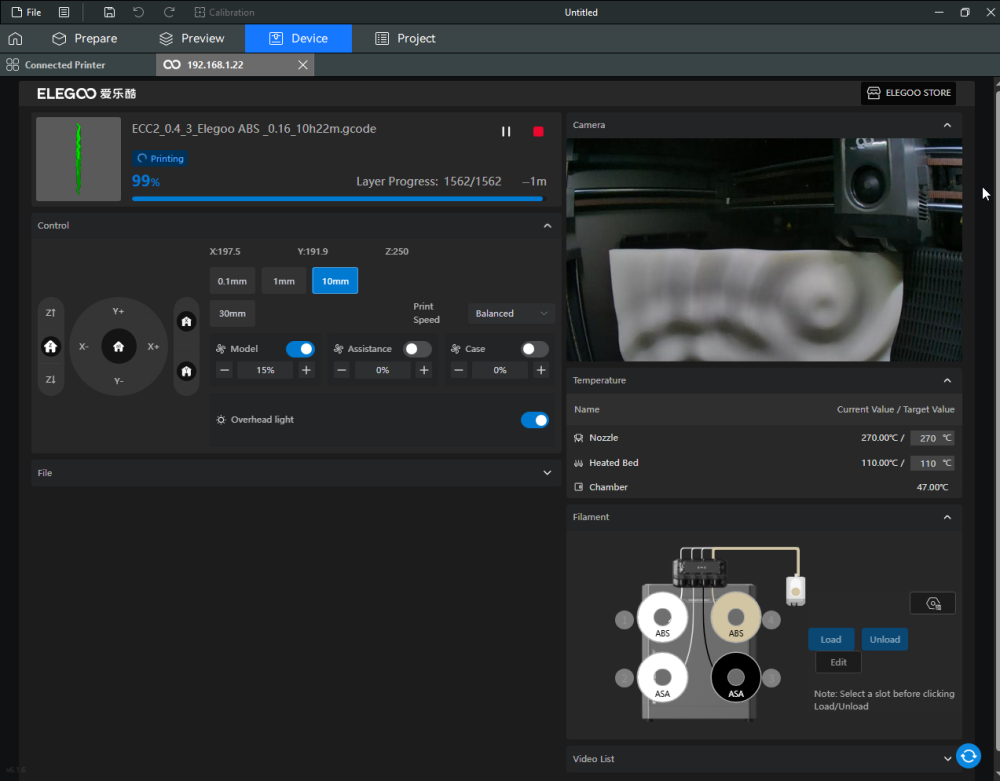Open the ELEGOO STORE link

(908, 93)
